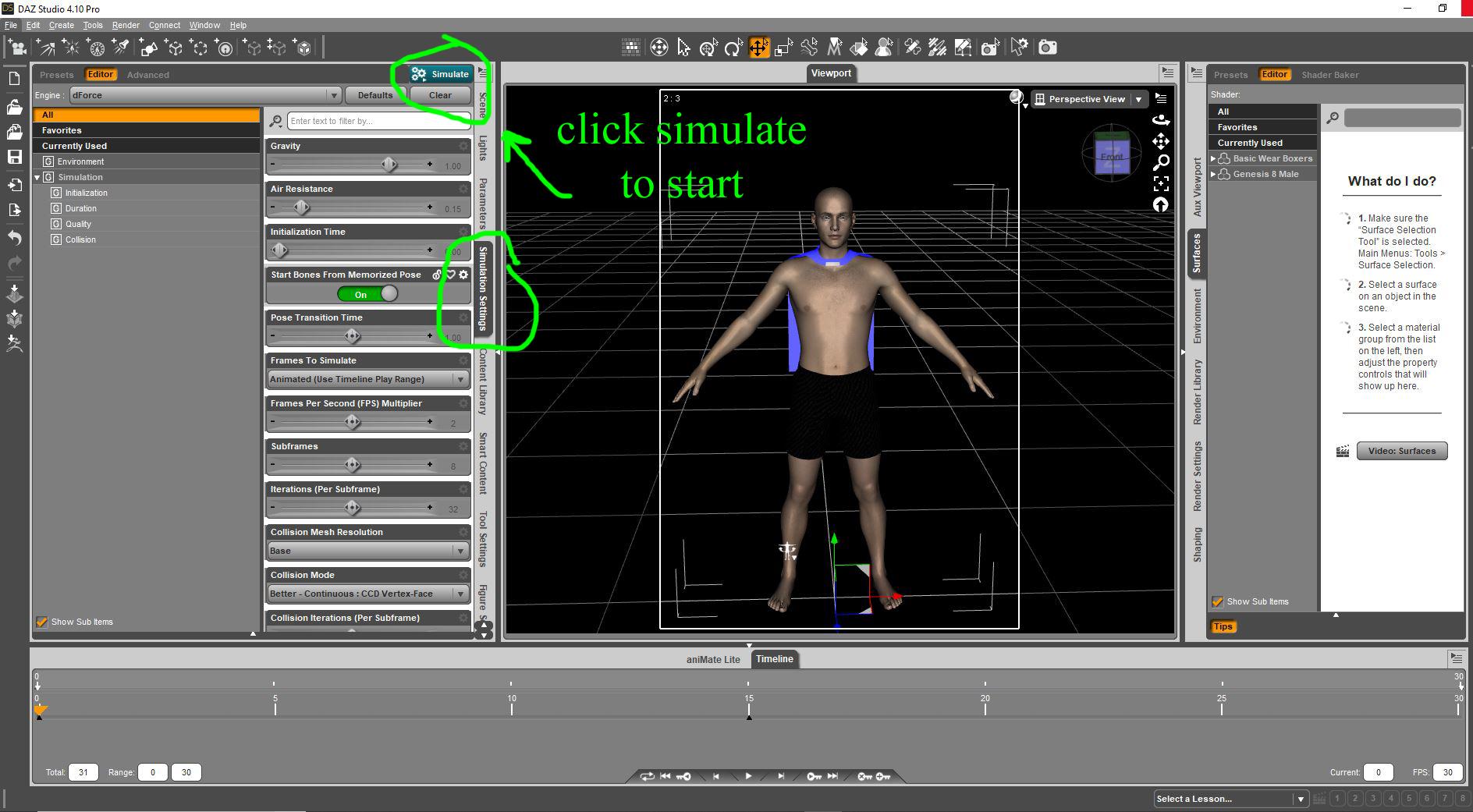Click the viewport zoom magnifier icon

pyautogui.click(x=1161, y=162)
